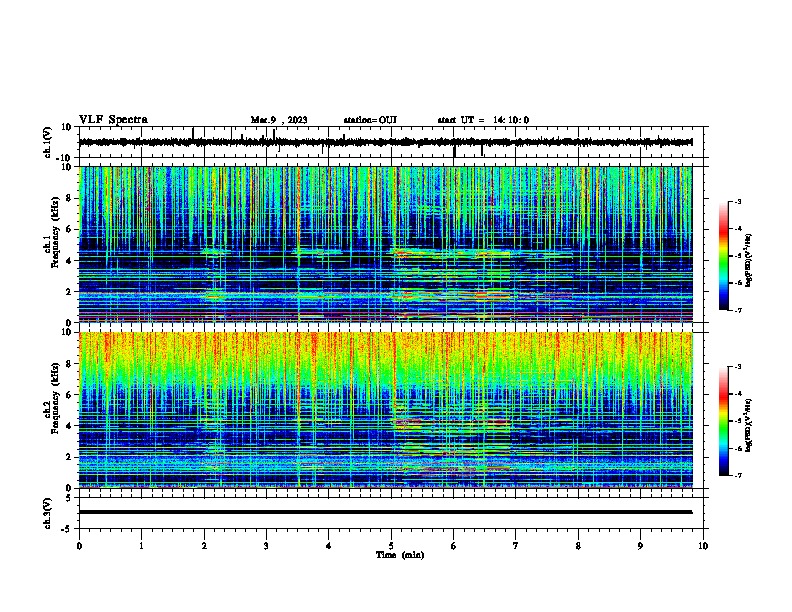Click the "-10" tick on ch.1(V) axis
The height and width of the screenshot is (612, 792).
(x=64, y=158)
